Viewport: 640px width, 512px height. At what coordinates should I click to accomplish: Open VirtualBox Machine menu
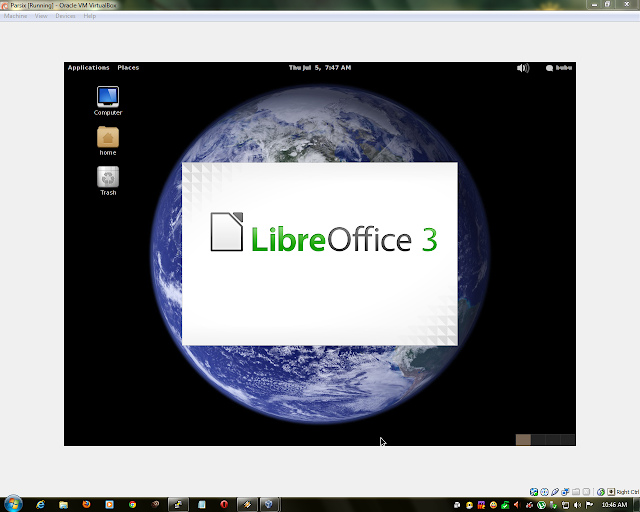tap(16, 16)
